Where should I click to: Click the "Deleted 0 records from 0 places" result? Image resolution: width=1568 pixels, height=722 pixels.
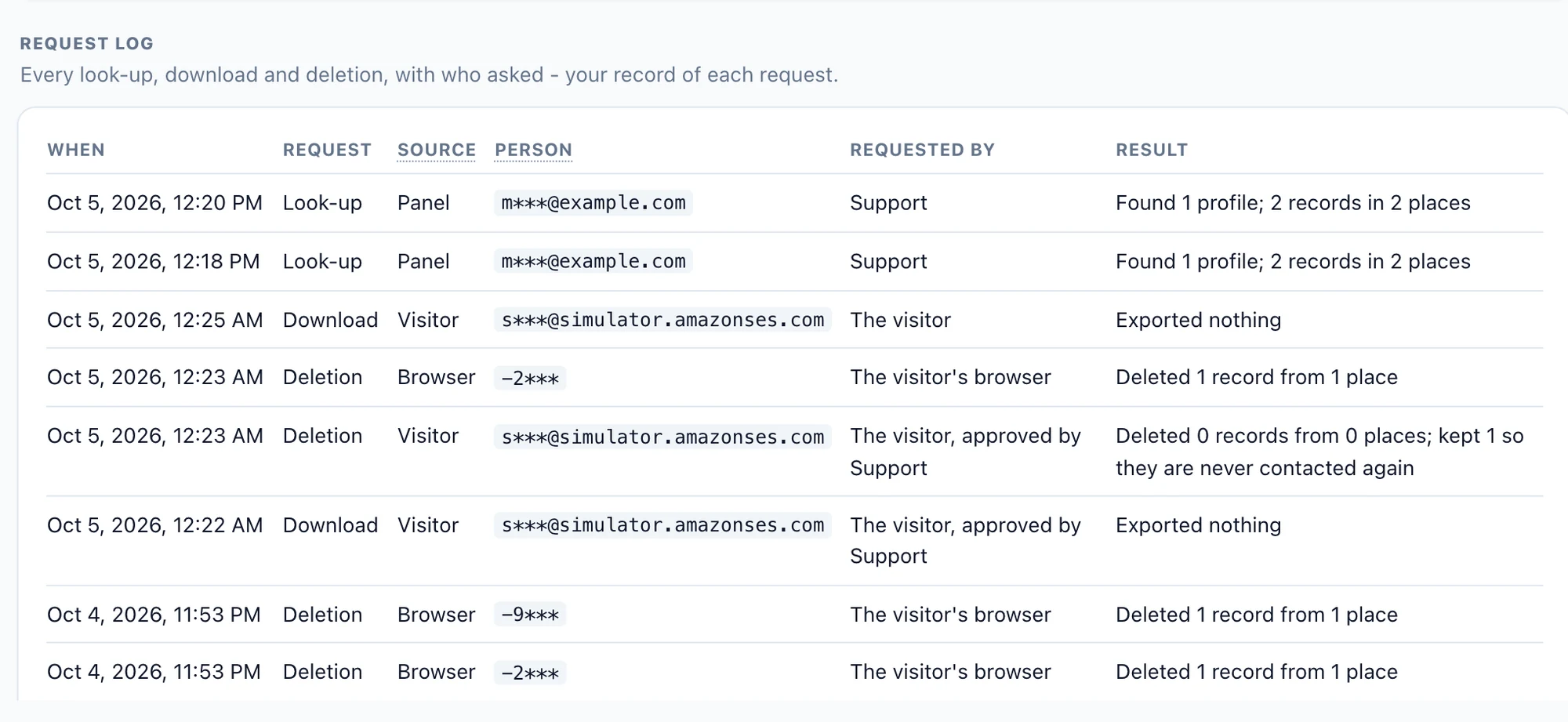click(x=1319, y=452)
